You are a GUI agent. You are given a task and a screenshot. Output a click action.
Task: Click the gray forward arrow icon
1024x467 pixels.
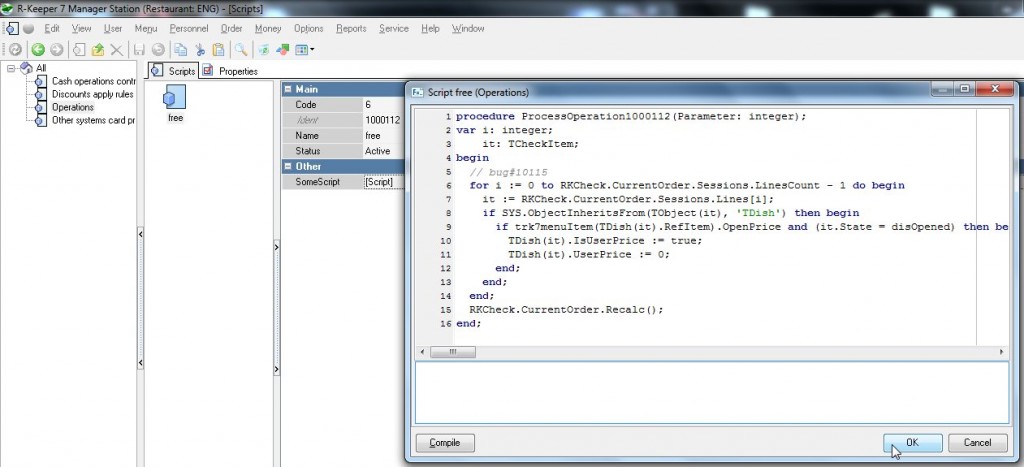pyautogui.click(x=57, y=50)
